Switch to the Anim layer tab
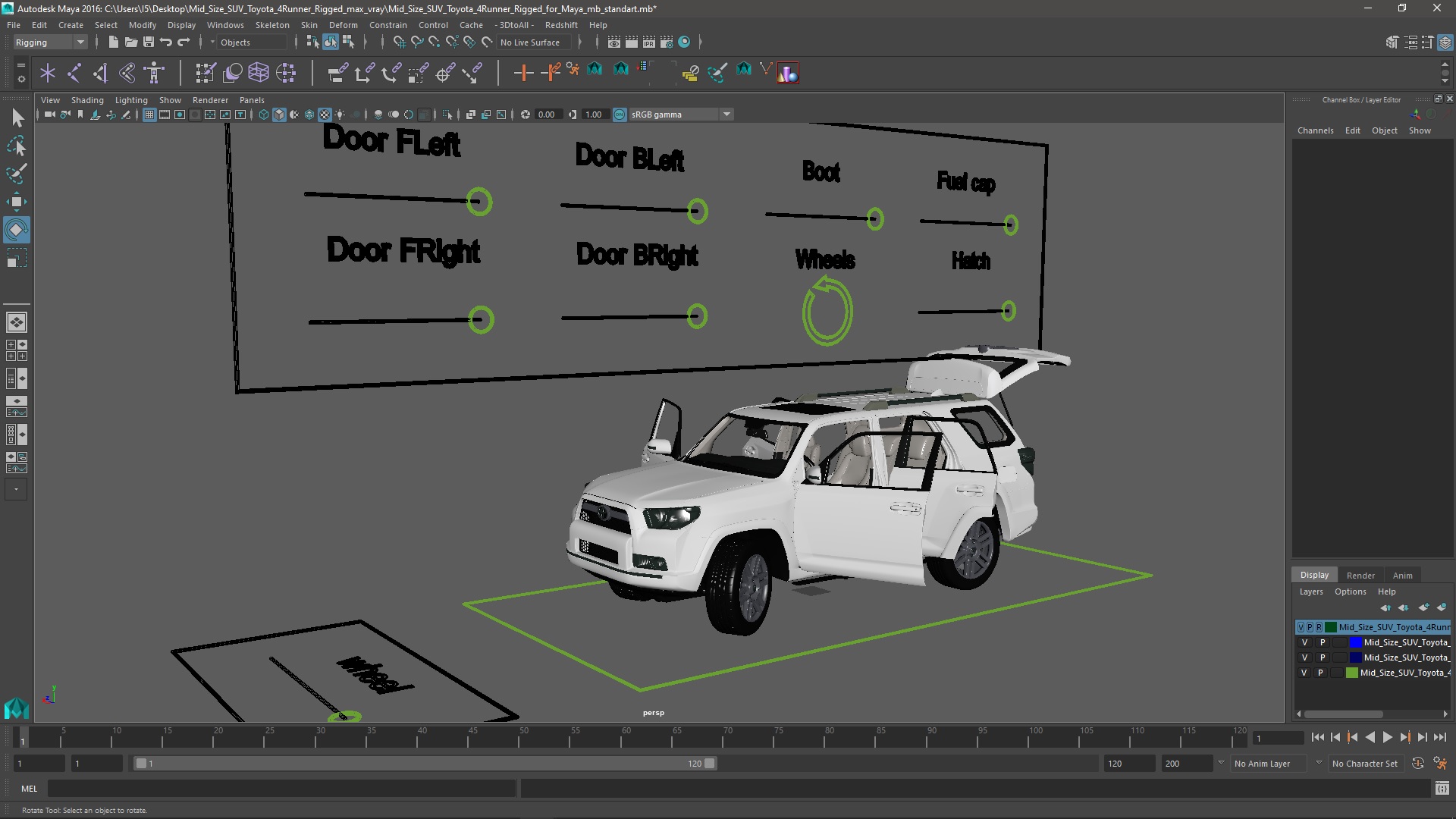Viewport: 1456px width, 819px height. [x=1402, y=575]
